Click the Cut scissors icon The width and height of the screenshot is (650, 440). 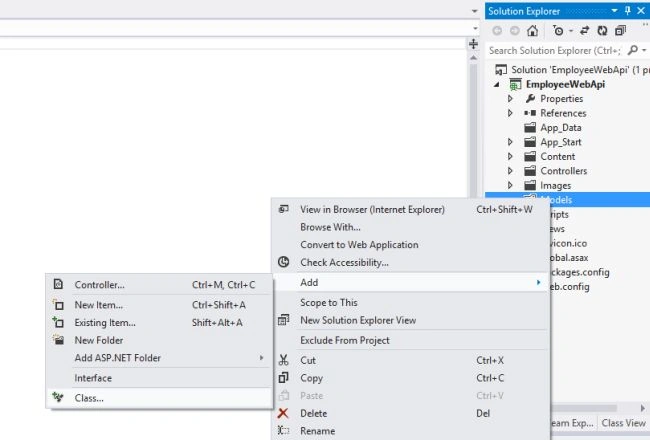point(284,360)
